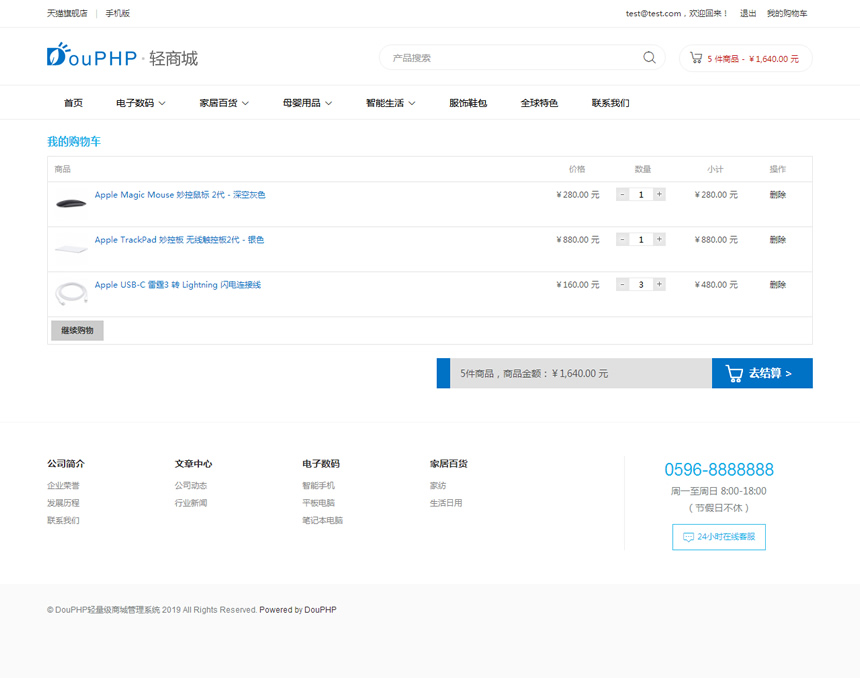The image size is (860, 678).
Task: Decrease quantity for Apple Magic Mouse
Action: [x=622, y=194]
